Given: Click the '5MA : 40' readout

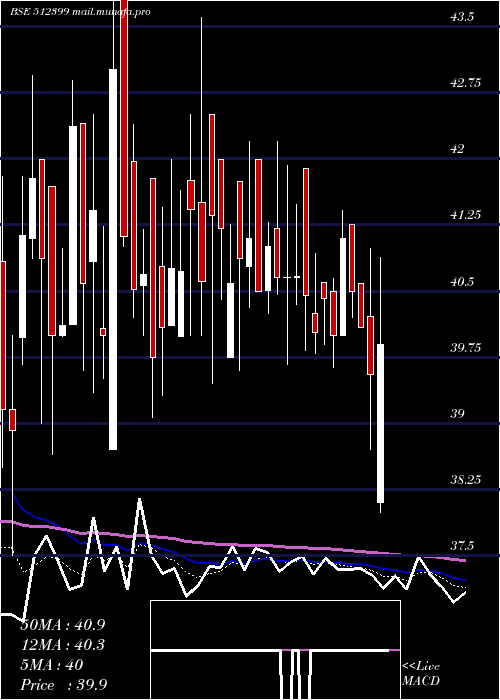Looking at the screenshot, I should click(x=52, y=665).
